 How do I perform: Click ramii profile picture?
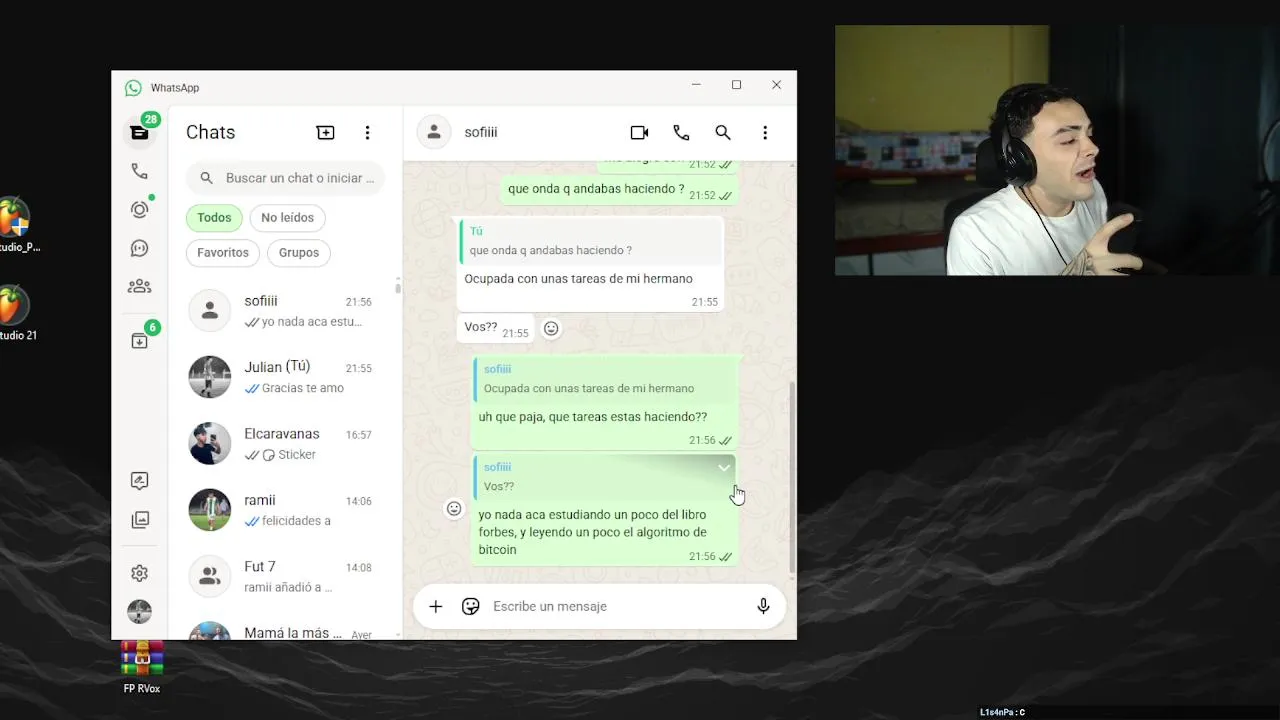click(x=210, y=510)
